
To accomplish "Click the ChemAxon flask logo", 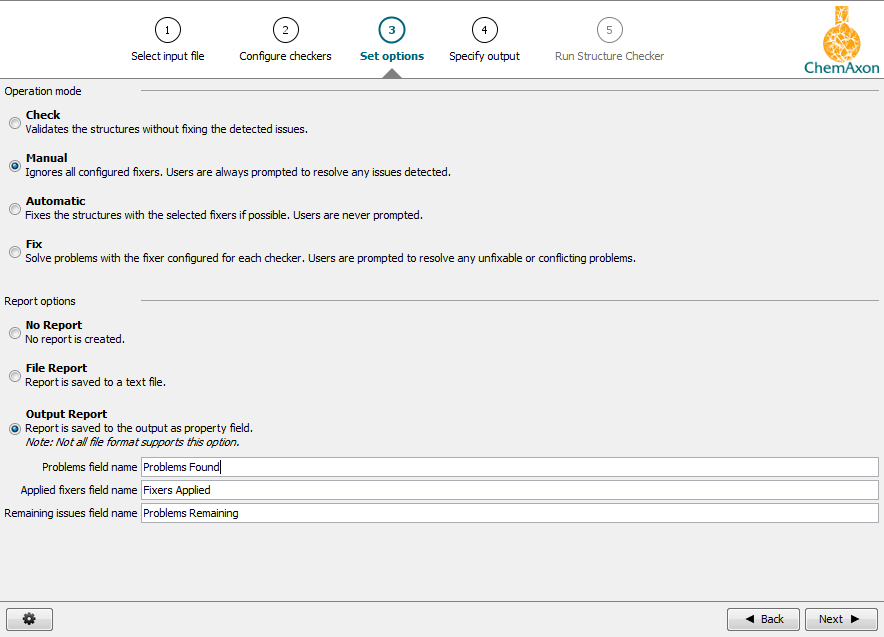I will click(x=843, y=35).
